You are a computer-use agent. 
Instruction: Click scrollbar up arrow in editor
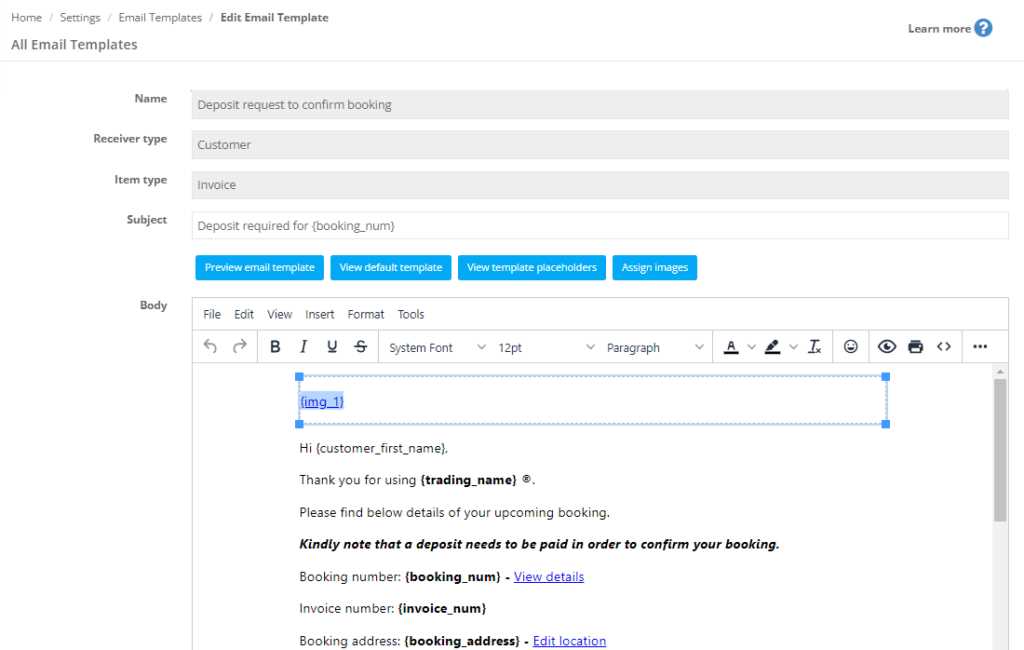pos(1000,371)
